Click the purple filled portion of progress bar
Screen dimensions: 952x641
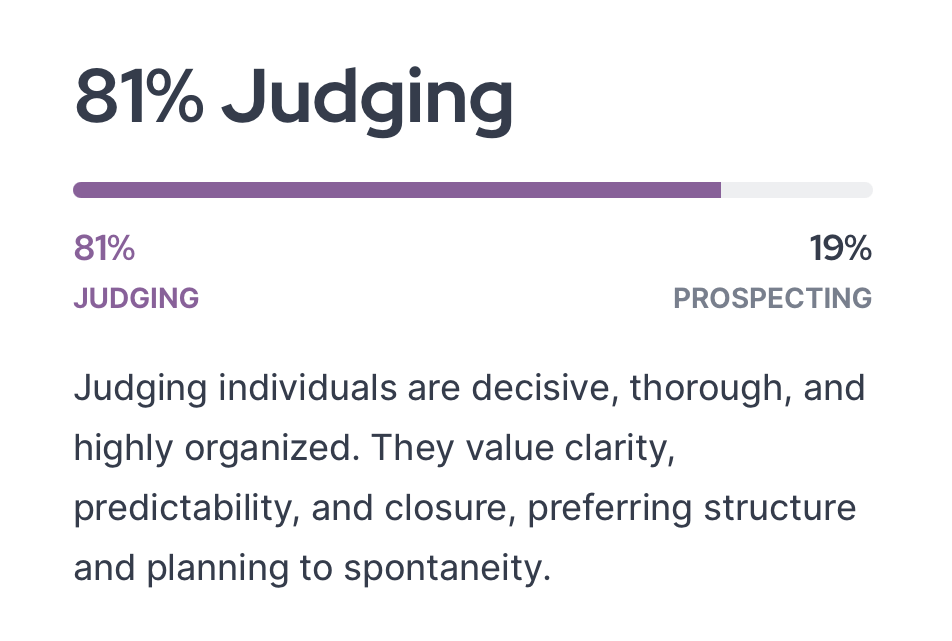coord(397,190)
